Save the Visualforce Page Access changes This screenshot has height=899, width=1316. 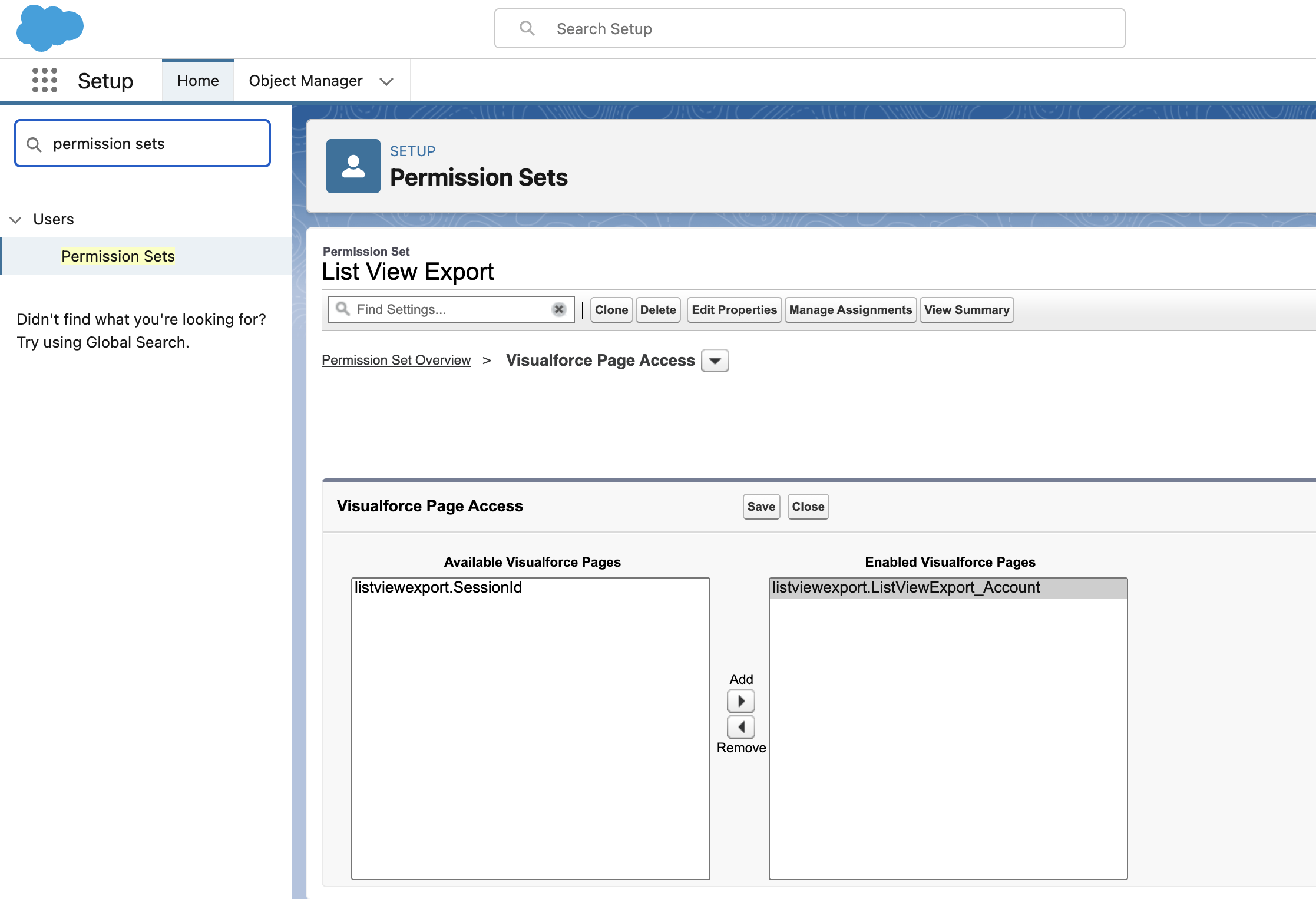(761, 507)
